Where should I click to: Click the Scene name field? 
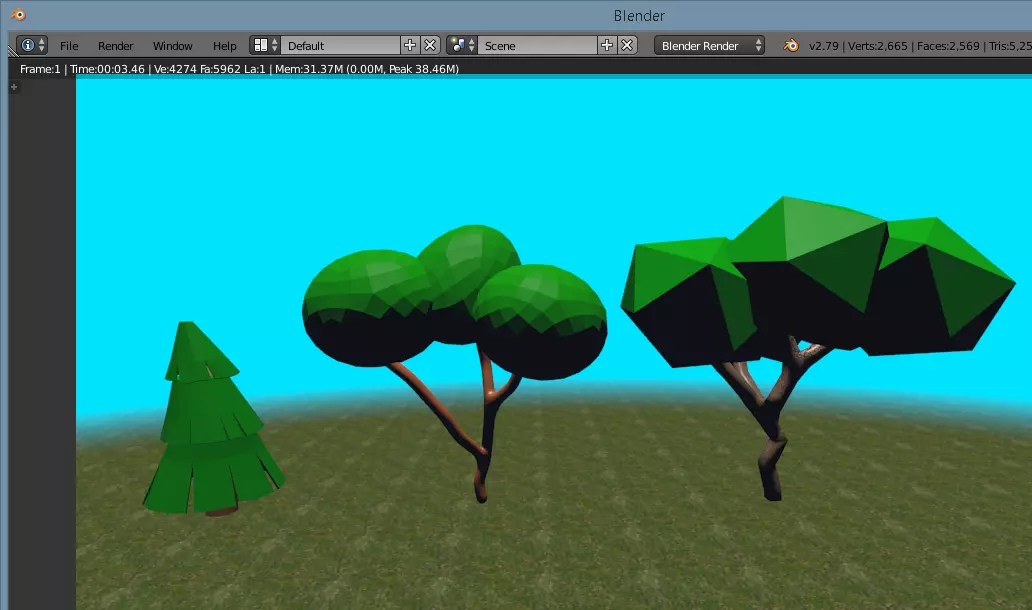[x=538, y=45]
